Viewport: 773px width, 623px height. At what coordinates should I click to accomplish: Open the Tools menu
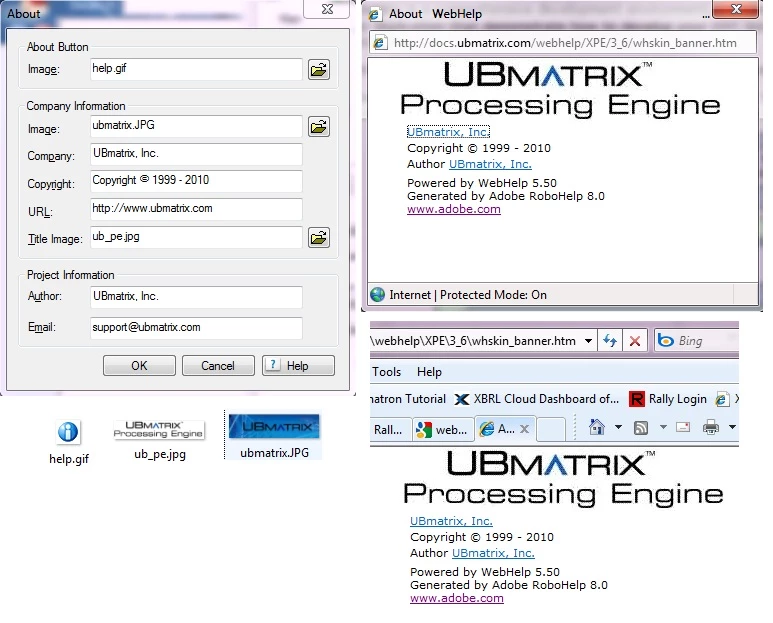tap(386, 372)
